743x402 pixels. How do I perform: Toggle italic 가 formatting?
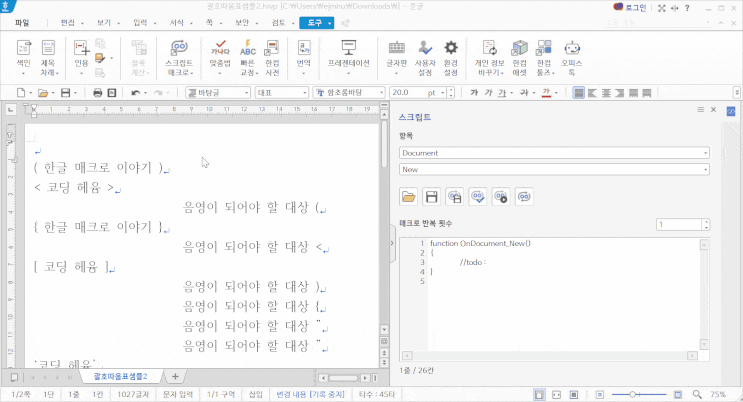[488, 92]
